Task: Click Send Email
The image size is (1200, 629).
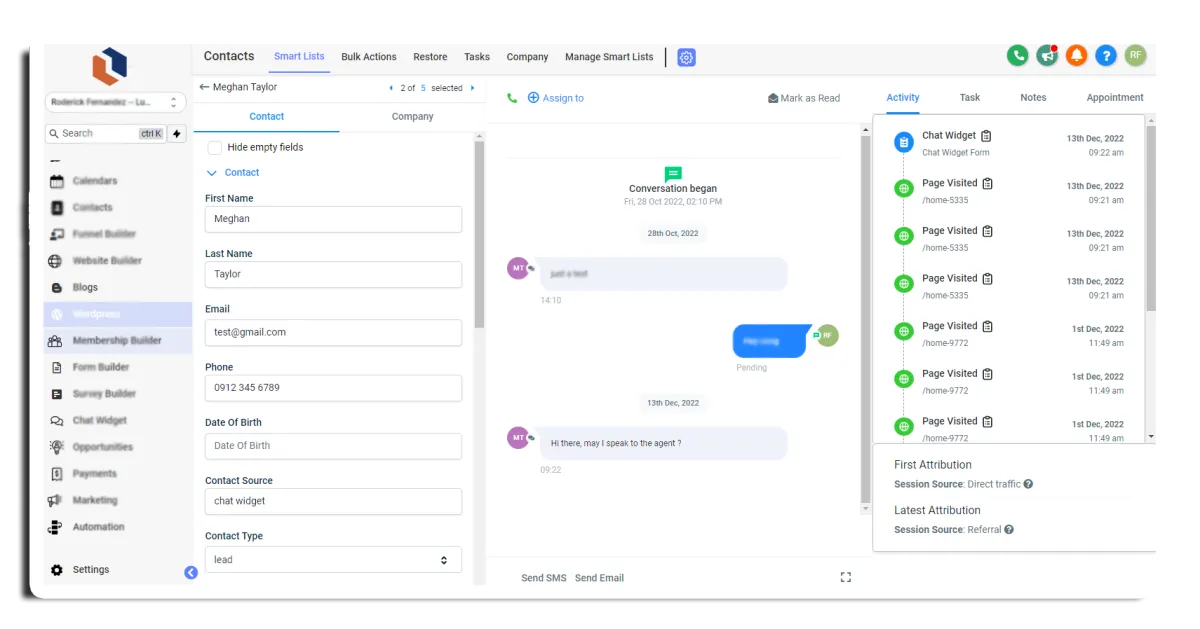Action: point(599,578)
